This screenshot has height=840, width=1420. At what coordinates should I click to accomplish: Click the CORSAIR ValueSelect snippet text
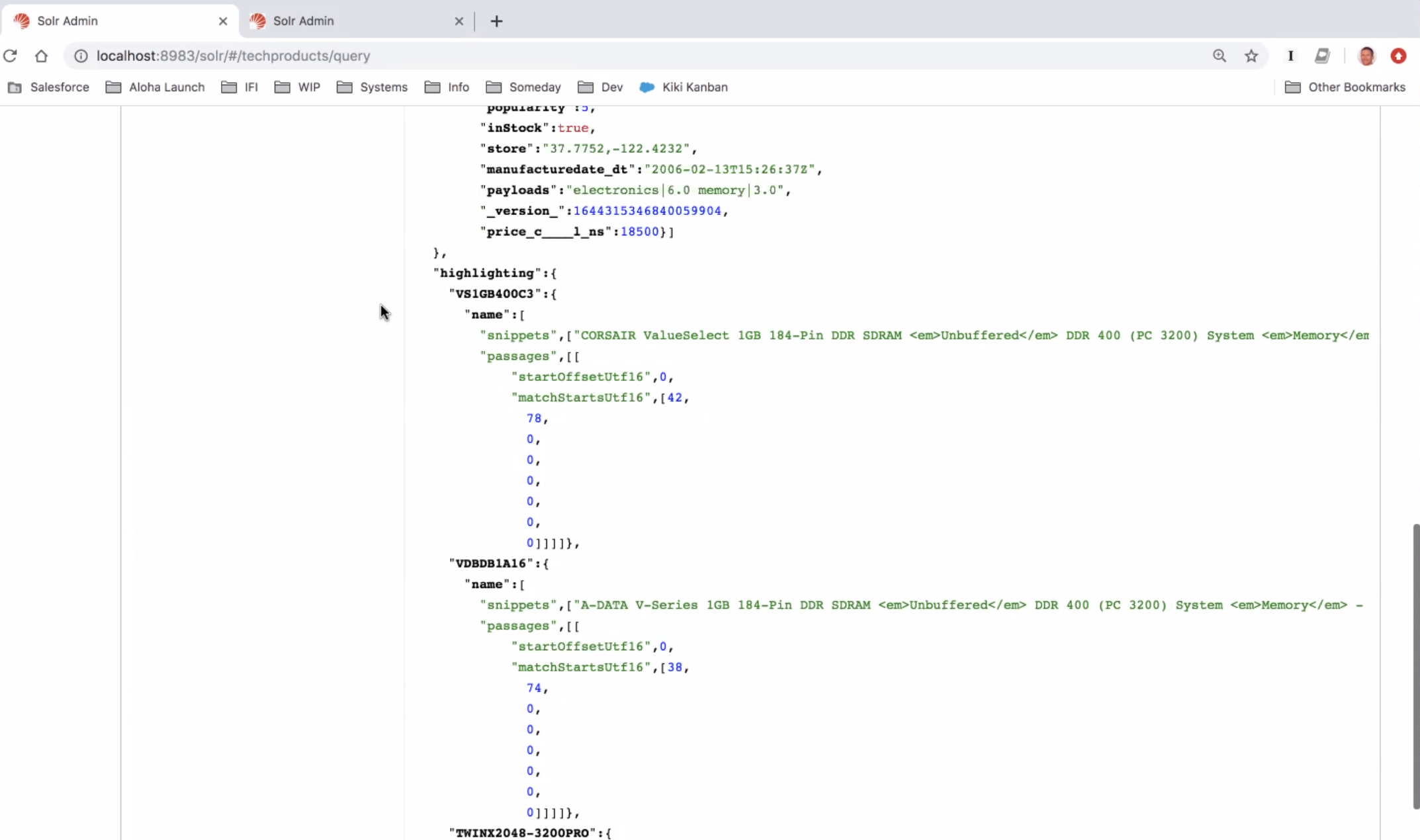971,335
